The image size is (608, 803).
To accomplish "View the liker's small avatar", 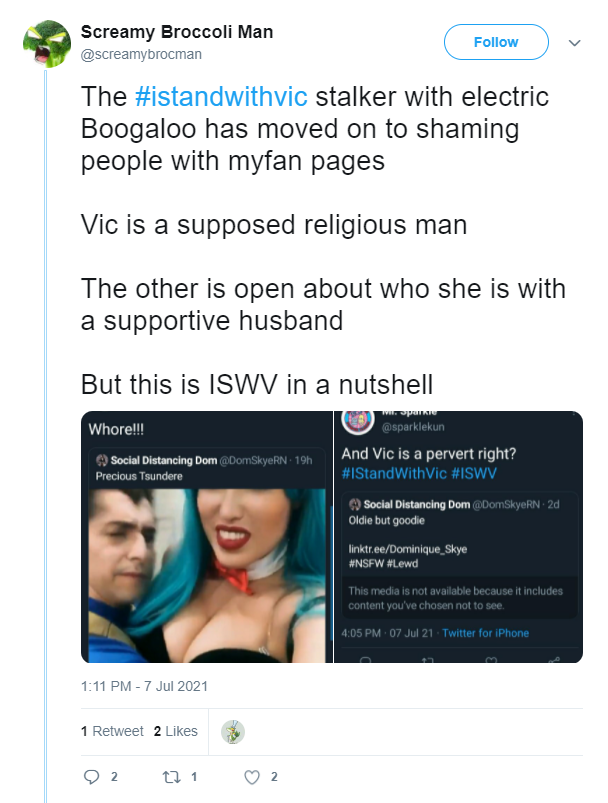I will click(233, 732).
